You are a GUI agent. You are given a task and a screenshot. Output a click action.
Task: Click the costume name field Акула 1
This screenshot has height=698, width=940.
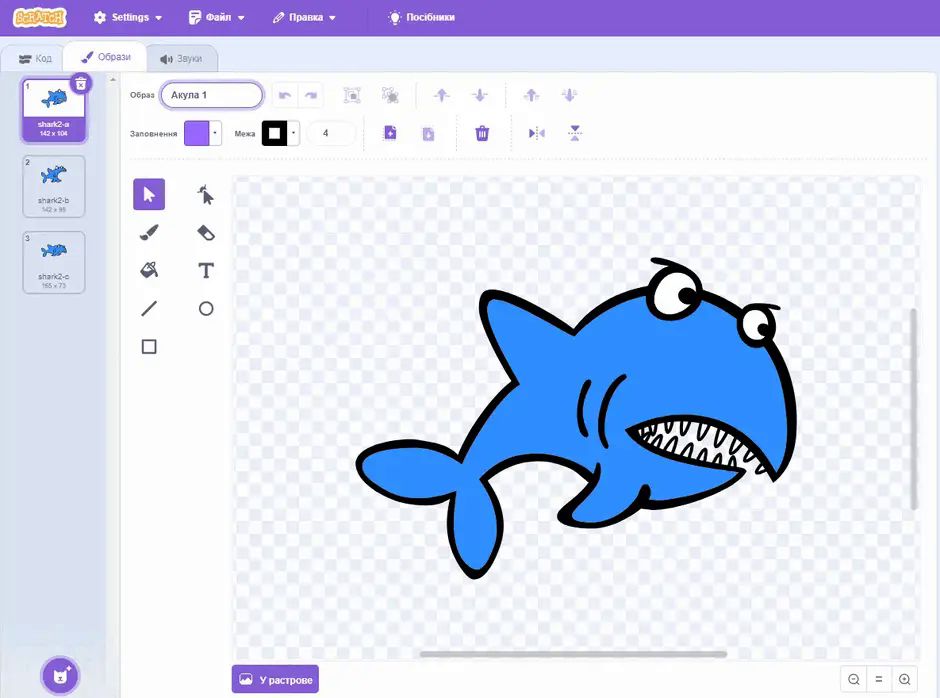(x=212, y=95)
